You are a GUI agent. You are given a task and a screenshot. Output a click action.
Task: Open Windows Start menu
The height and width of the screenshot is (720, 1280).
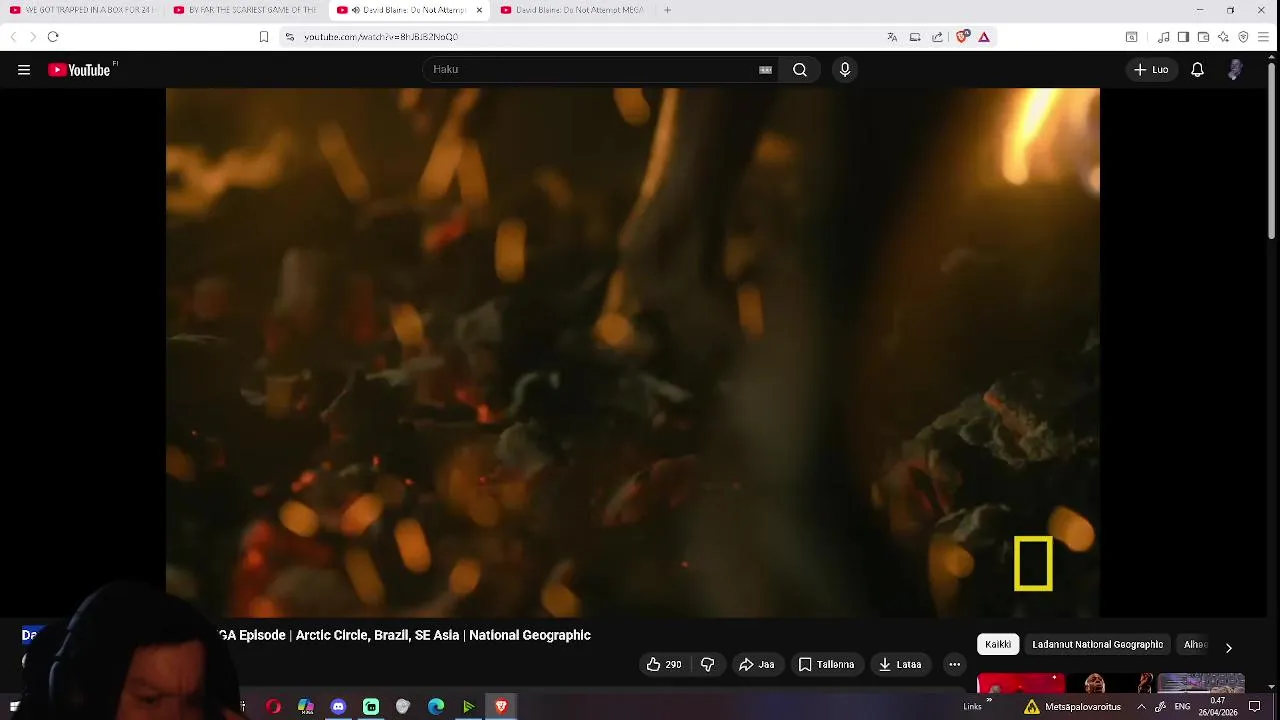pyautogui.click(x=14, y=707)
